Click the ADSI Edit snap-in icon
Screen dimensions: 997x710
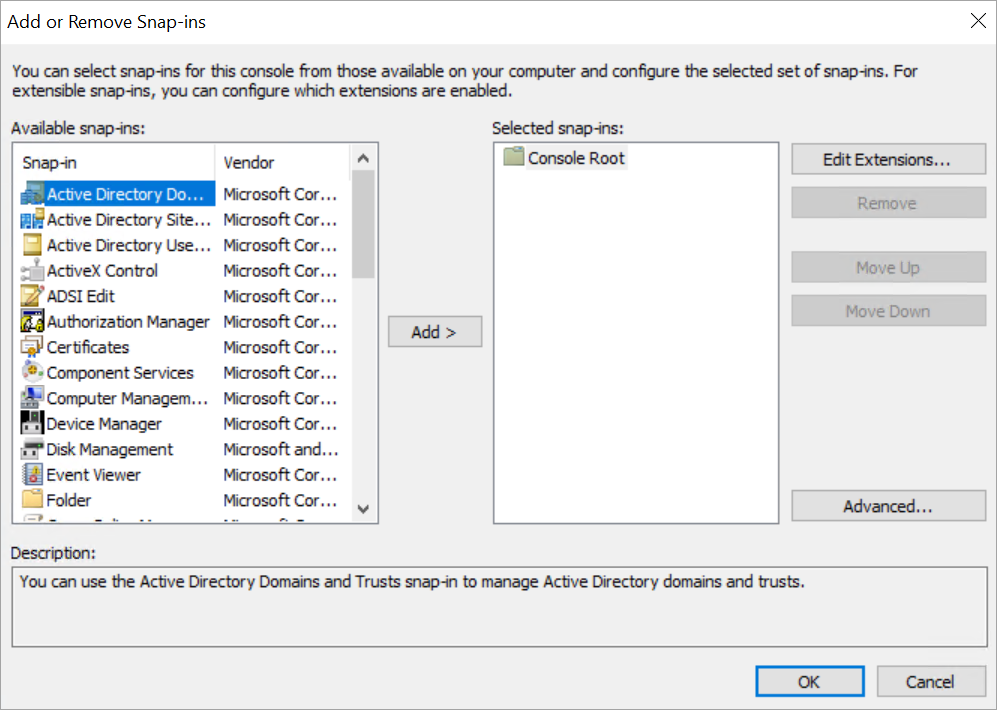pos(32,296)
